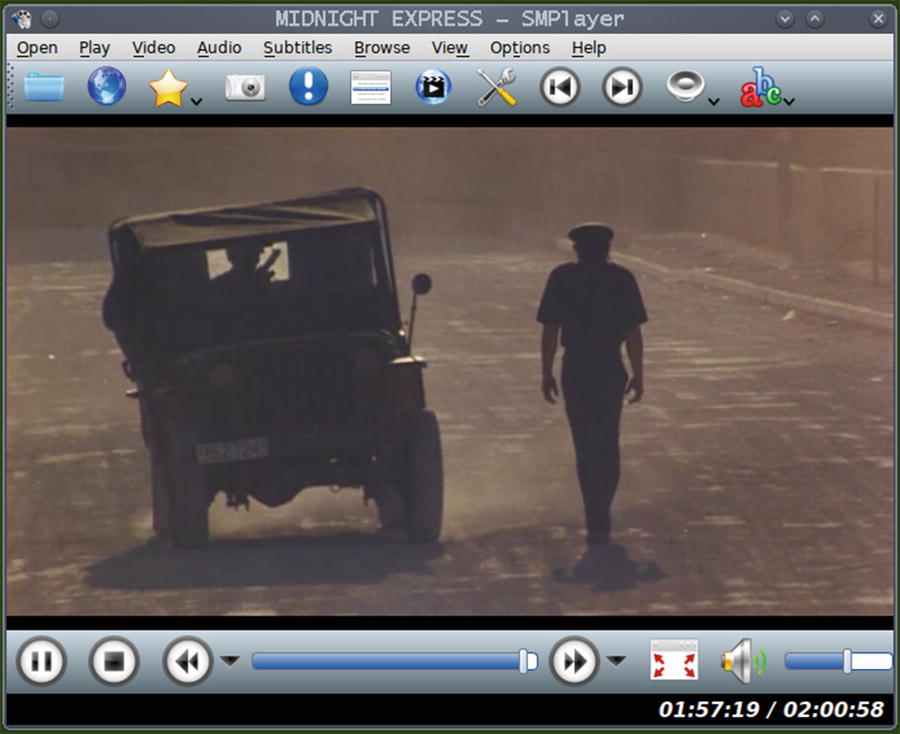Toggle fullscreen with the red arrows icon
The image size is (900, 734).
coord(674,660)
